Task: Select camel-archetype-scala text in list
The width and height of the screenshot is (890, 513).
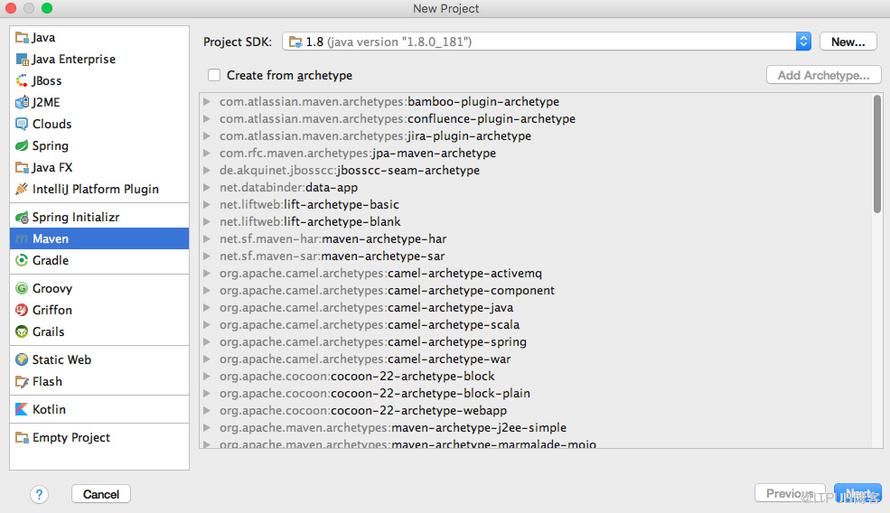Action: click(454, 325)
